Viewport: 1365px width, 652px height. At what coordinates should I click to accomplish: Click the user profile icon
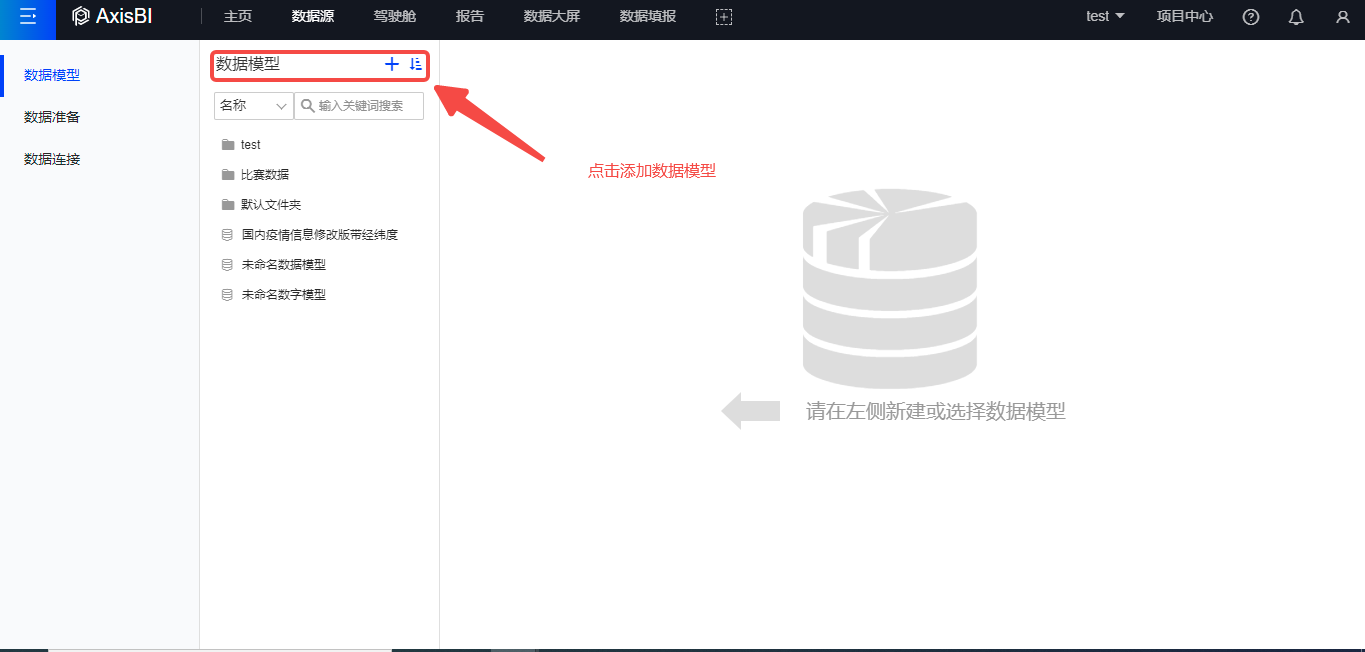1342,17
